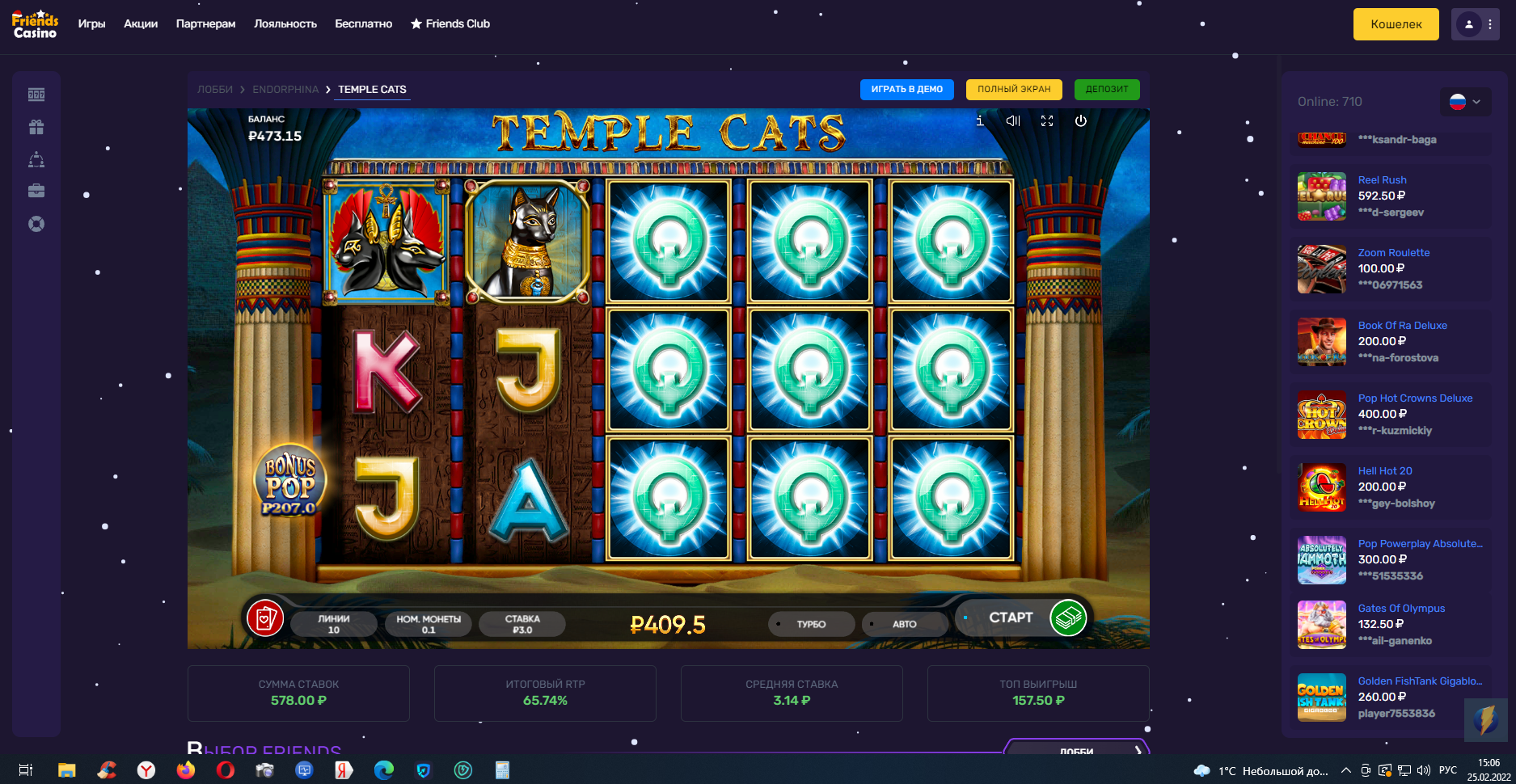This screenshot has width=1516, height=784.
Task: Toggle the ТУРБО mode switch
Action: (811, 624)
